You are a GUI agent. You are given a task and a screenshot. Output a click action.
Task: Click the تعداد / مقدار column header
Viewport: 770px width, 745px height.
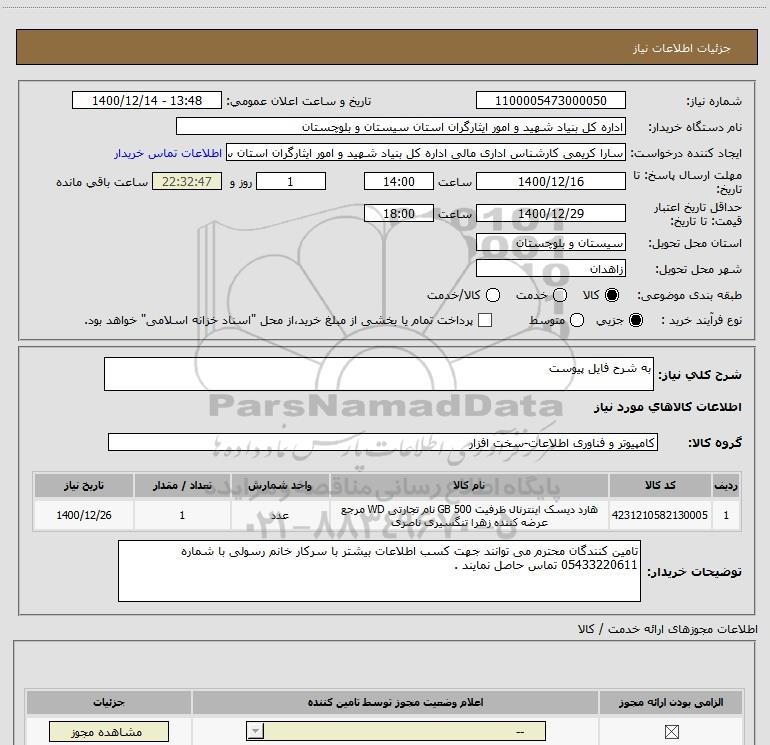[182, 485]
